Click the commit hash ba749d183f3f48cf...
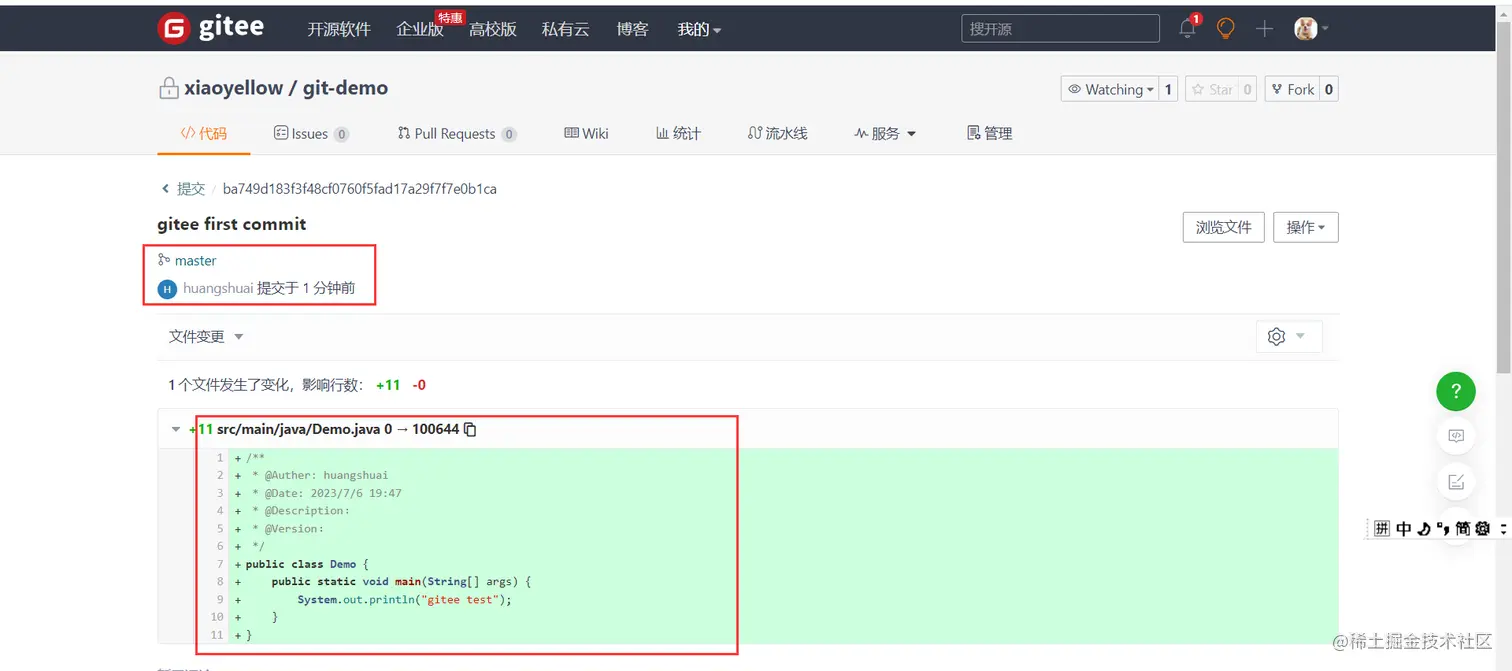Screen dimensions: 1512x671 (x=360, y=188)
